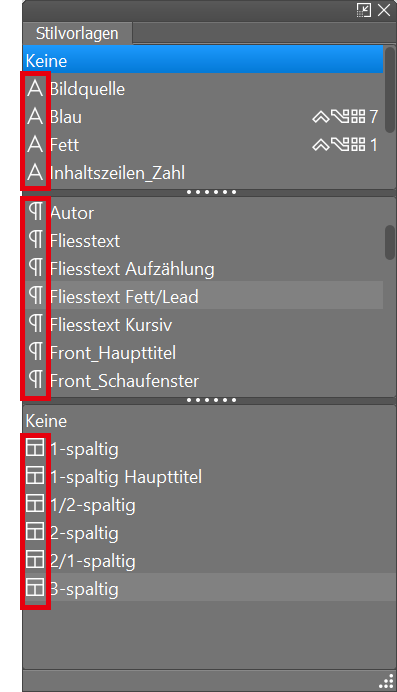Switch to the Stilvorlagen tab

pos(77,34)
